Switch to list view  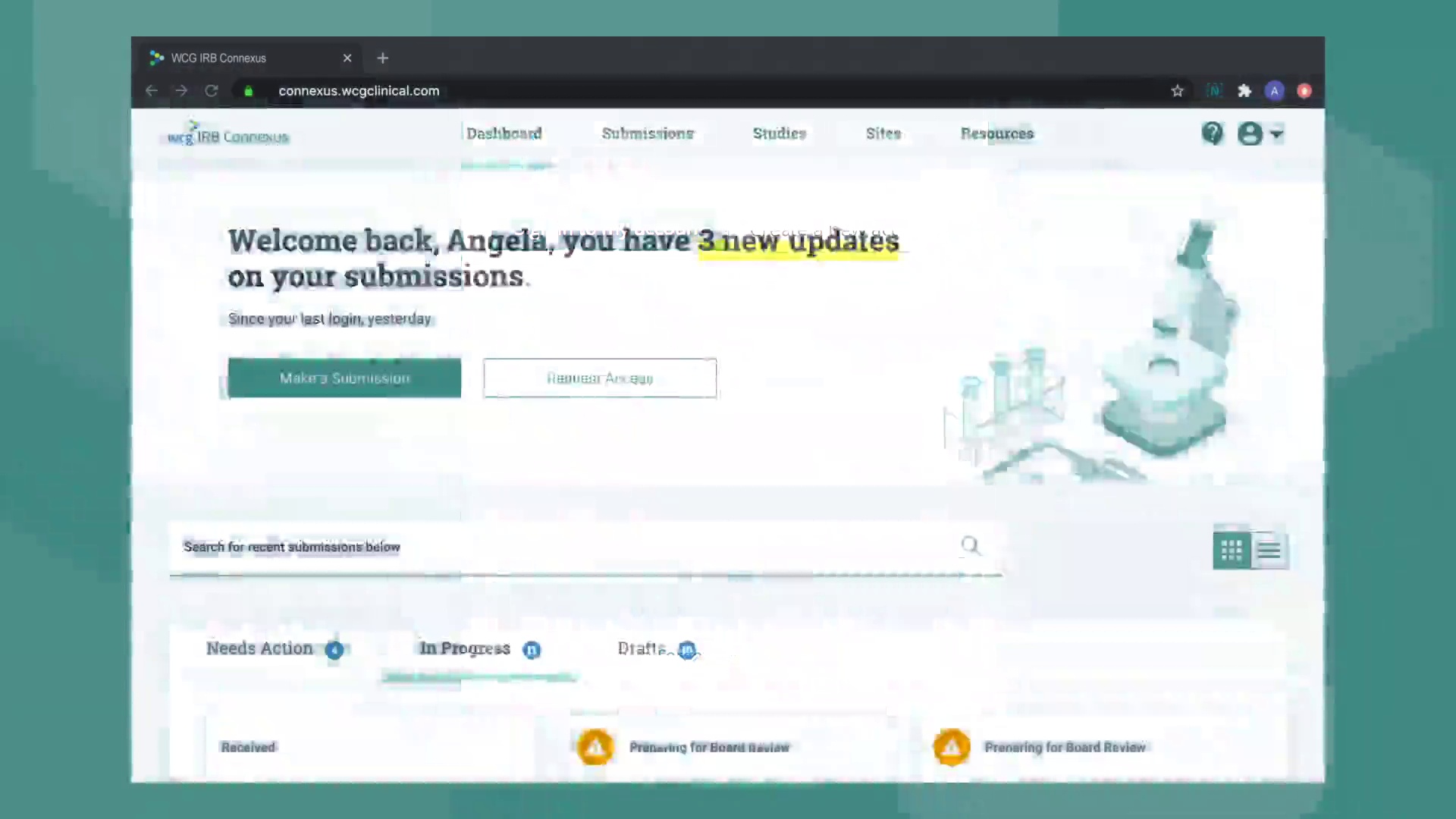point(1269,550)
